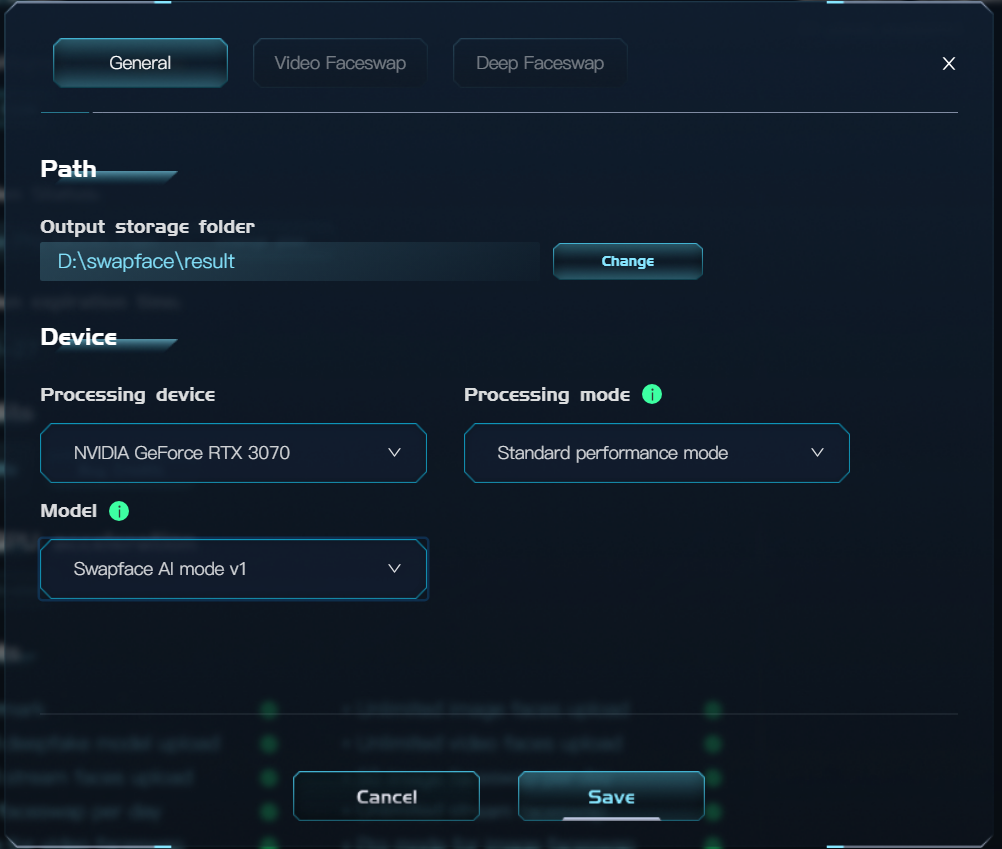Open the Processing mode dropdown
This screenshot has width=1002, height=849.
[656, 453]
